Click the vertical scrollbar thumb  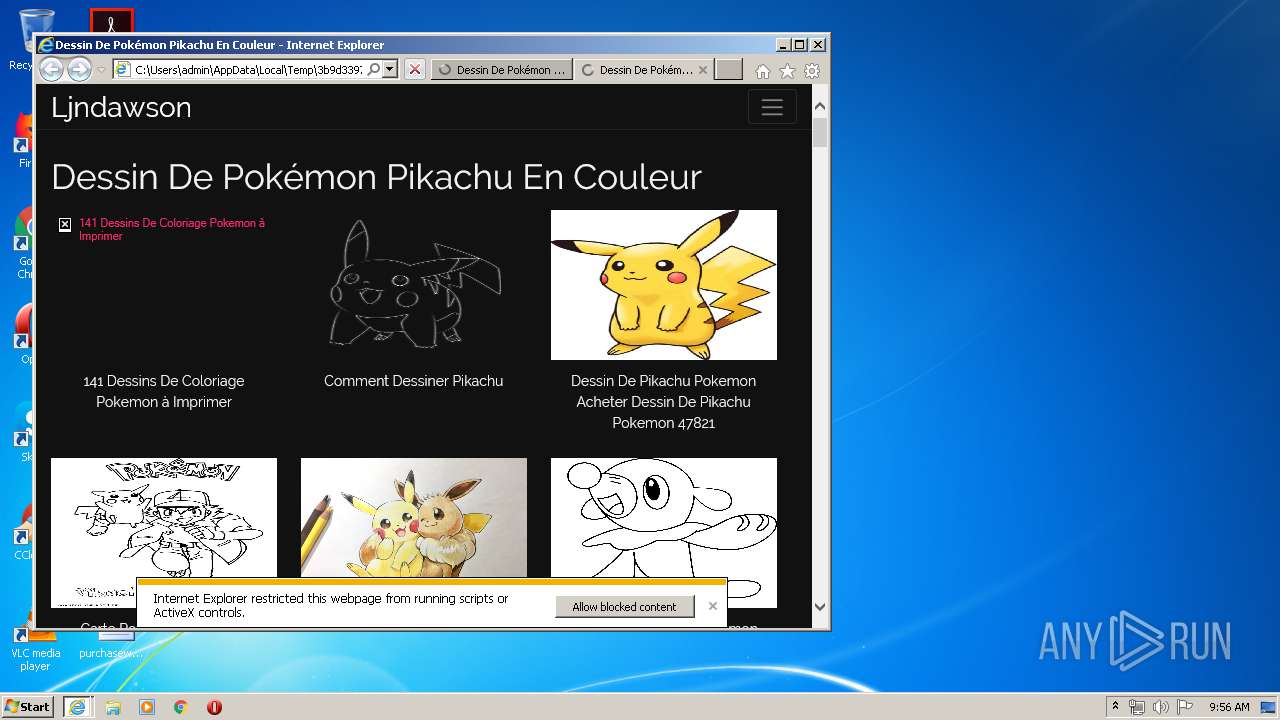point(820,133)
